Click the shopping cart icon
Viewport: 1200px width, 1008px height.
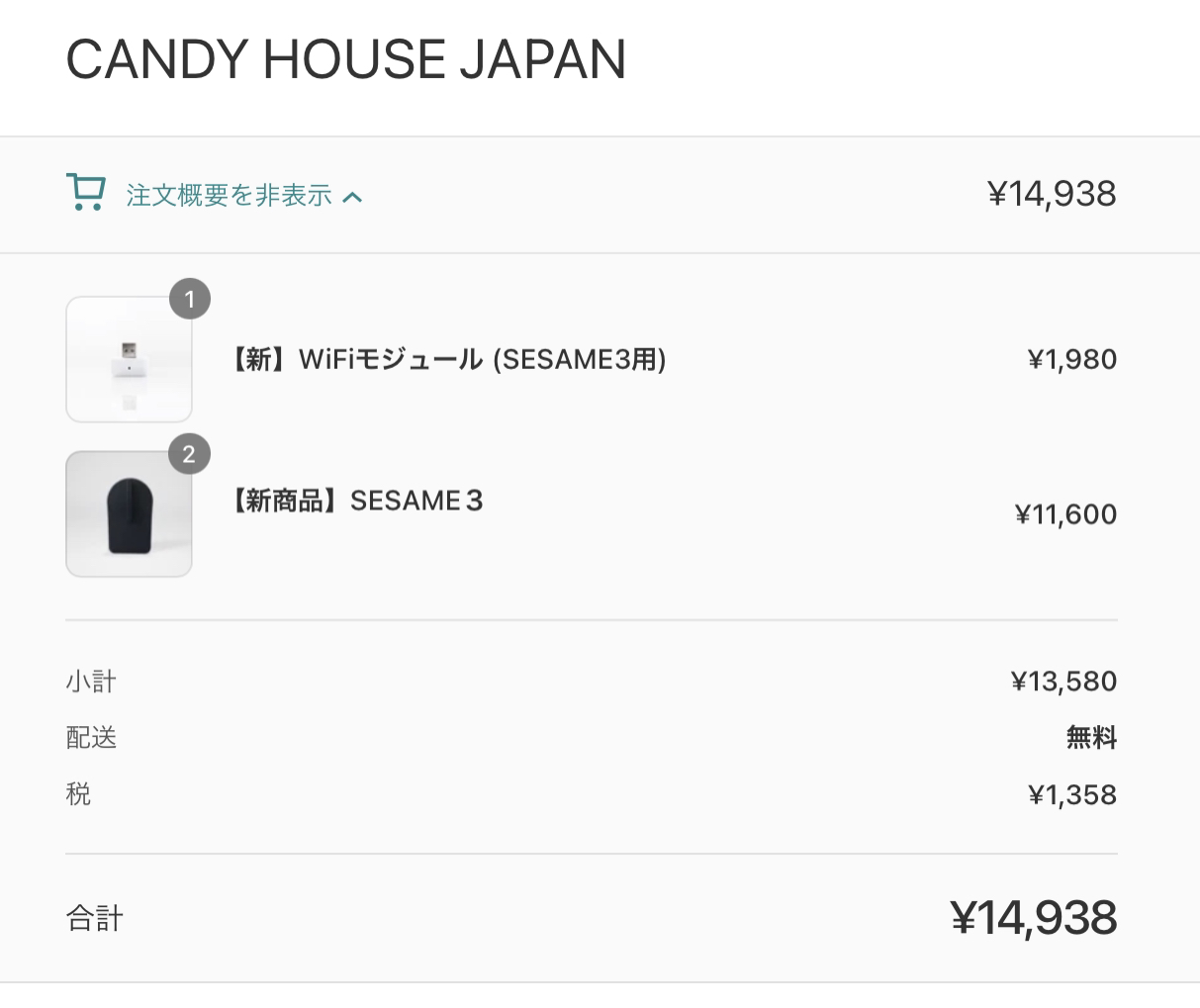click(x=86, y=193)
